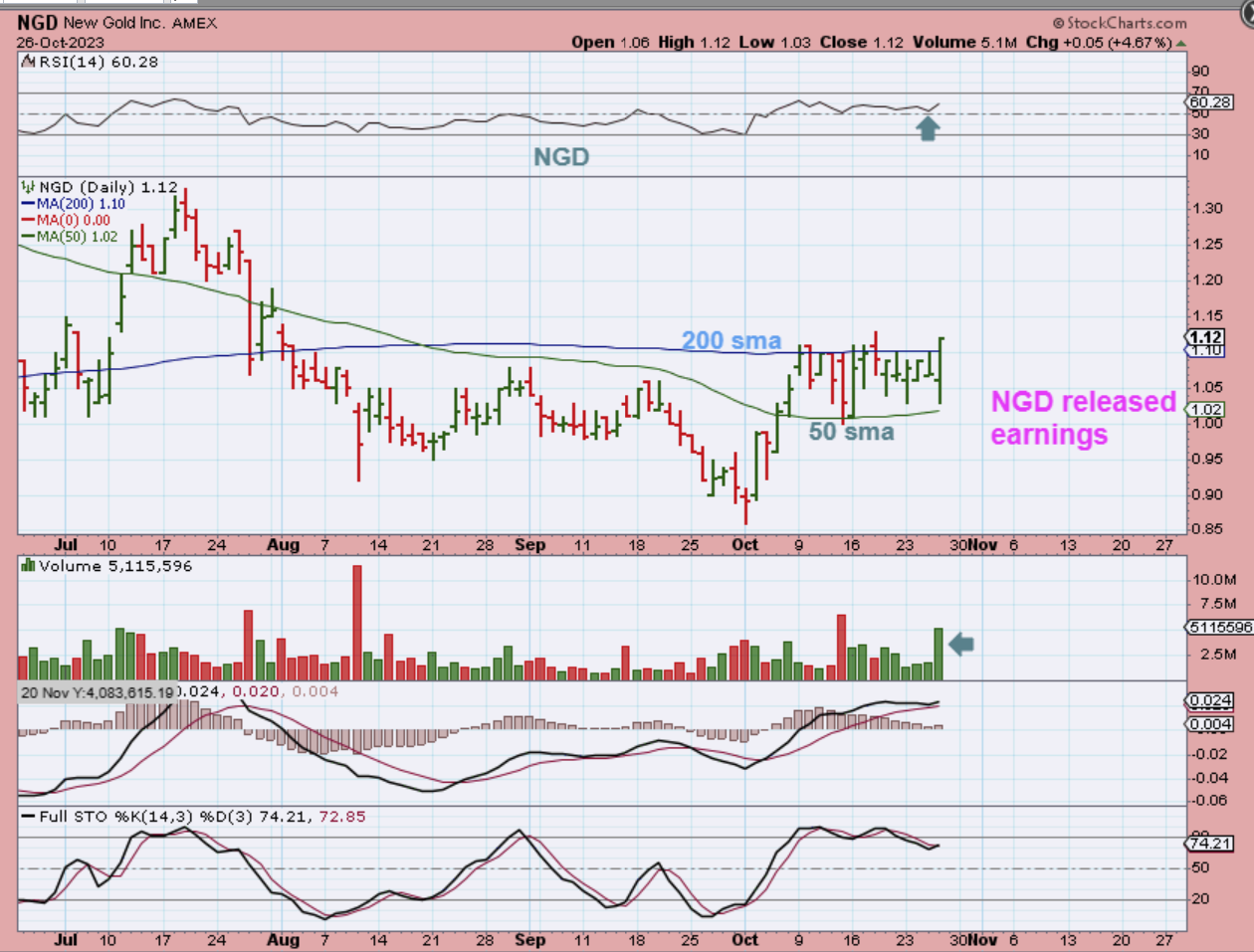This screenshot has height=952, width=1254.
Task: Click the tallest red volume bar in August
Action: pyautogui.click(x=357, y=623)
